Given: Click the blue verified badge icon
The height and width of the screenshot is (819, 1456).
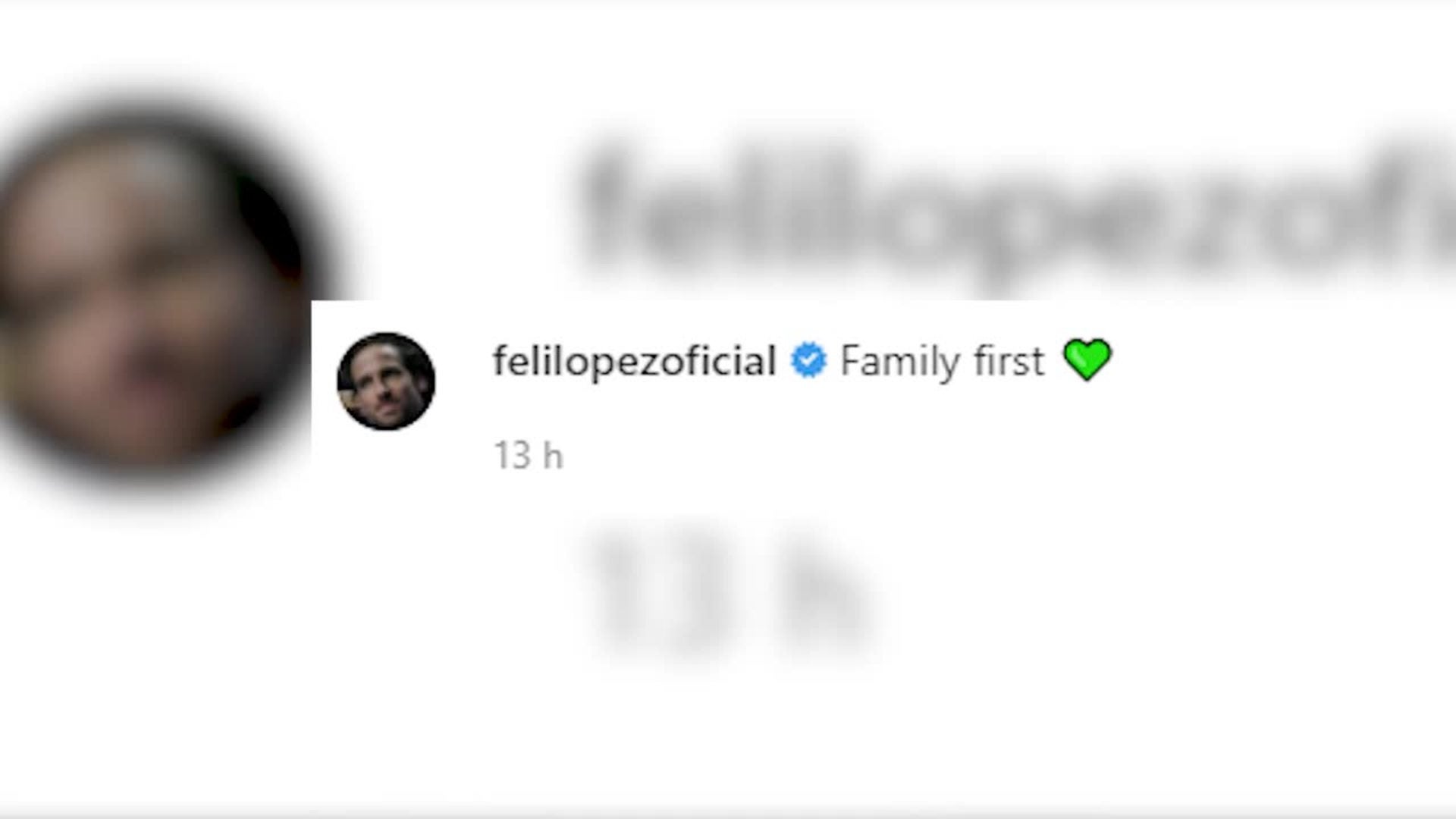Looking at the screenshot, I should (808, 360).
